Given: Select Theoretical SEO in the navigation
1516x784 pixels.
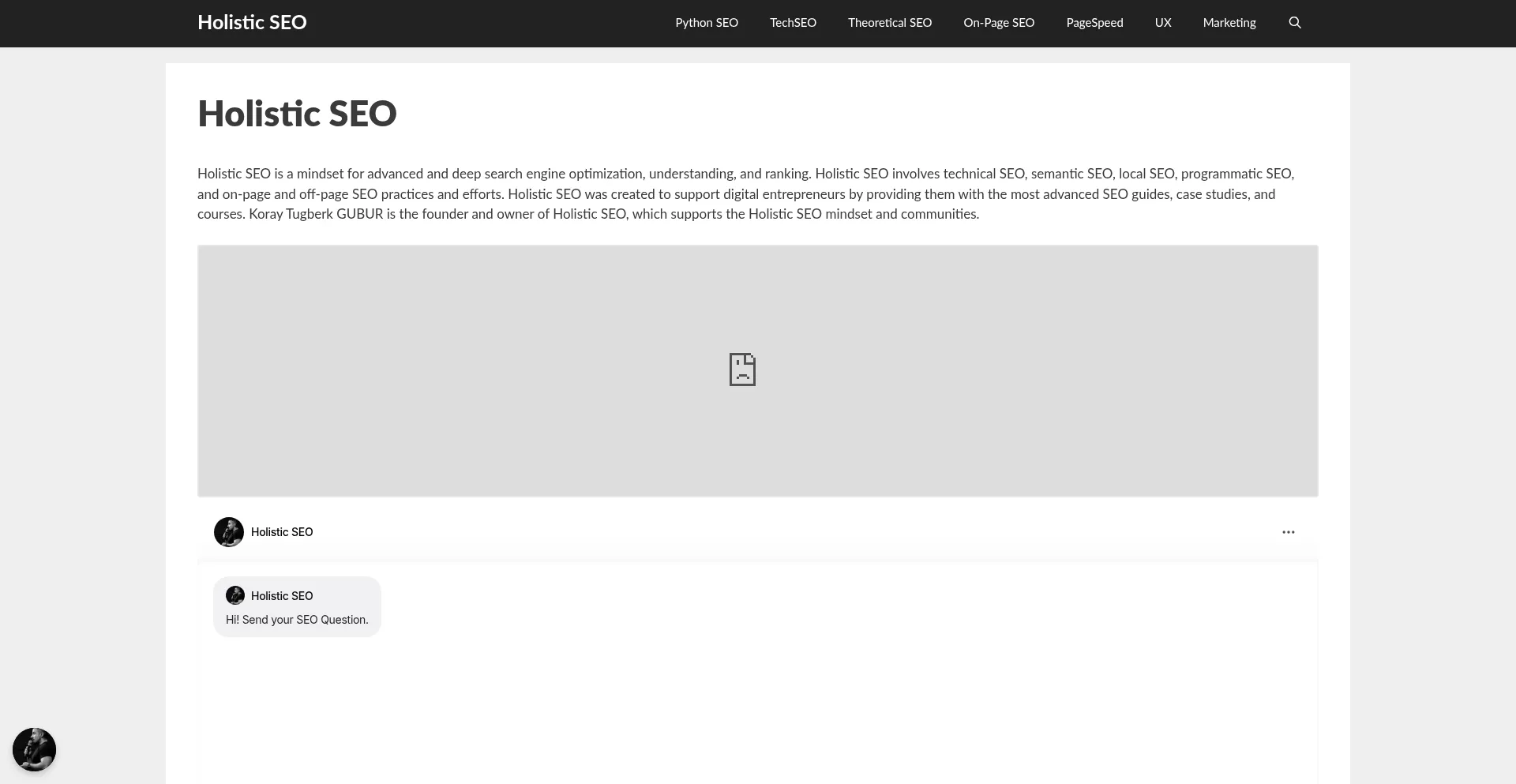Looking at the screenshot, I should click(x=890, y=23).
